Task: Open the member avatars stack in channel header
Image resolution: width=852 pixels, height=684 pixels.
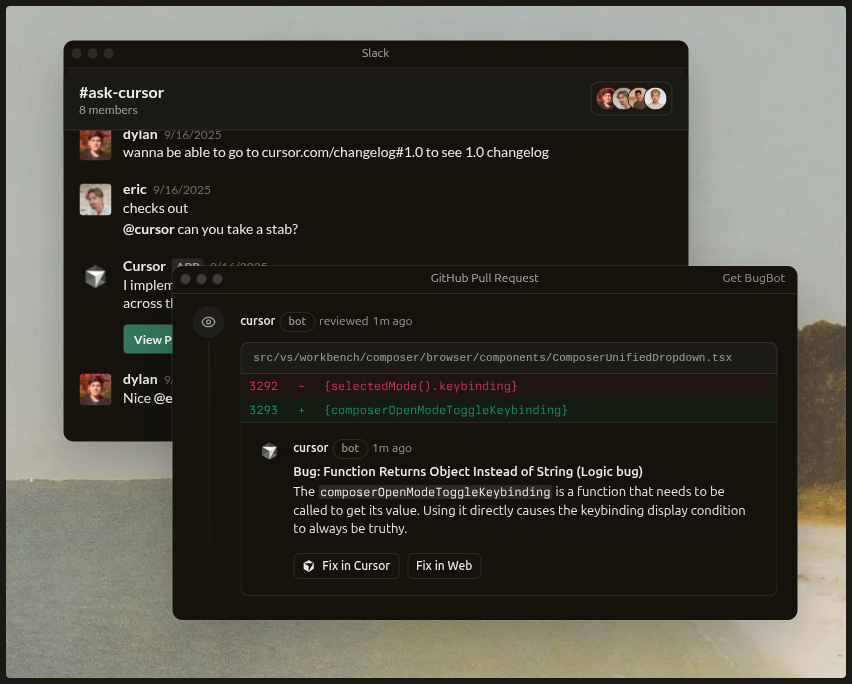Action: coord(631,98)
